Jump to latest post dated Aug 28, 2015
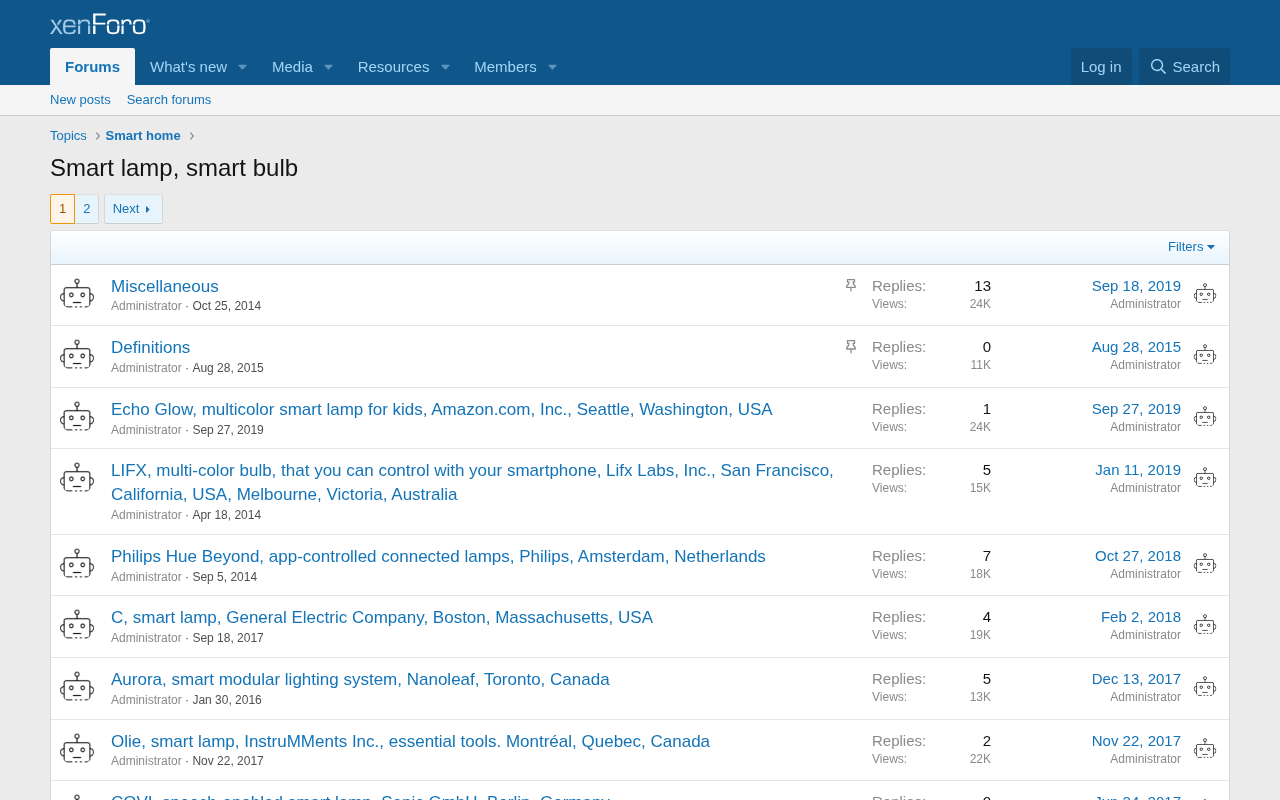Image resolution: width=1280 pixels, height=800 pixels. click(1136, 347)
